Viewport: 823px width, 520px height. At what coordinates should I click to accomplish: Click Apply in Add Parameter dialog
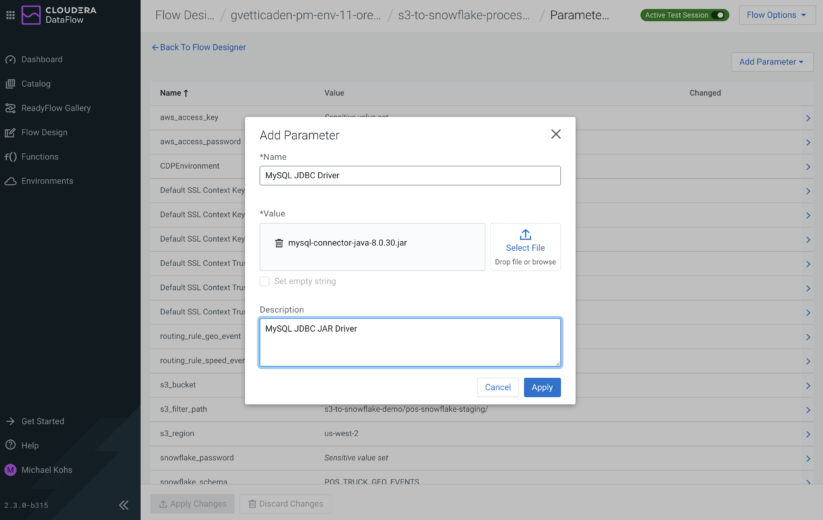click(x=542, y=387)
